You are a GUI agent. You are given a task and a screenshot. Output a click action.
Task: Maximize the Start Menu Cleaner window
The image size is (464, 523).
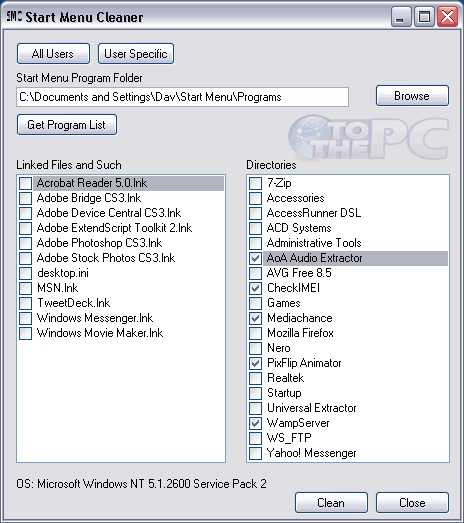(x=424, y=16)
